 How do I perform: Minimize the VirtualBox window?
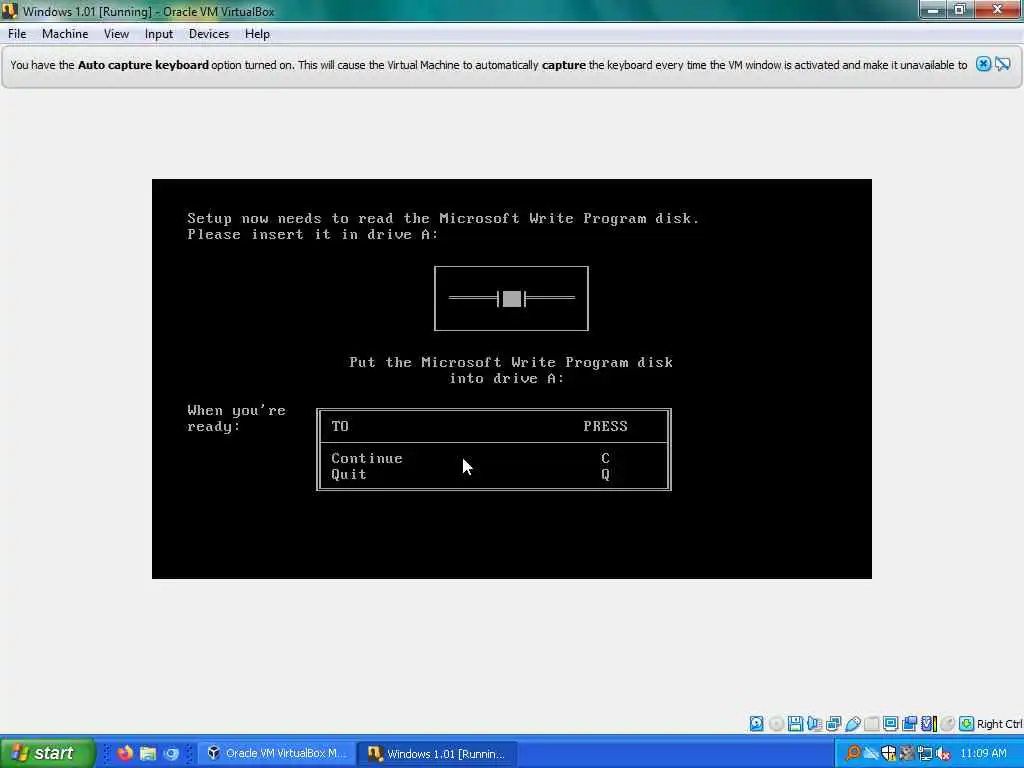[933, 10]
